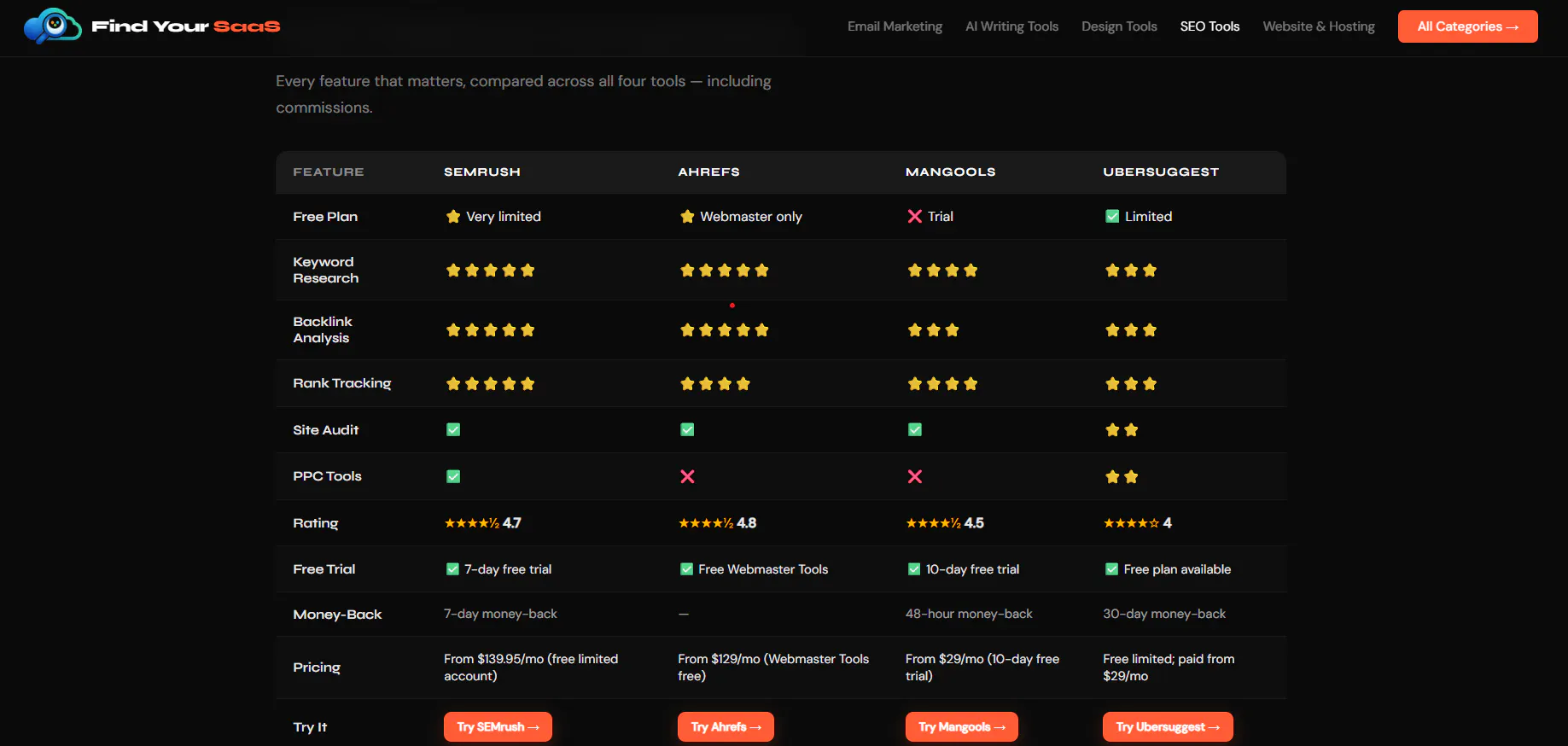Click Semrush's Site Audit green check
1568x746 pixels.
pyautogui.click(x=453, y=430)
